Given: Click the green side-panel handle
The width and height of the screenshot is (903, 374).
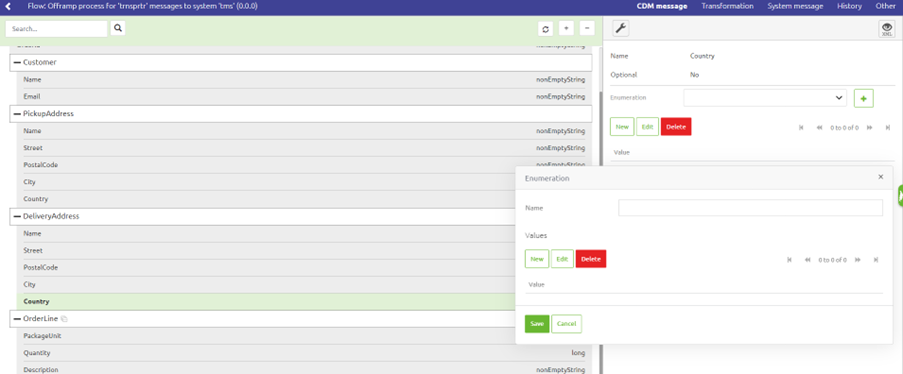Looking at the screenshot, I should (x=900, y=197).
